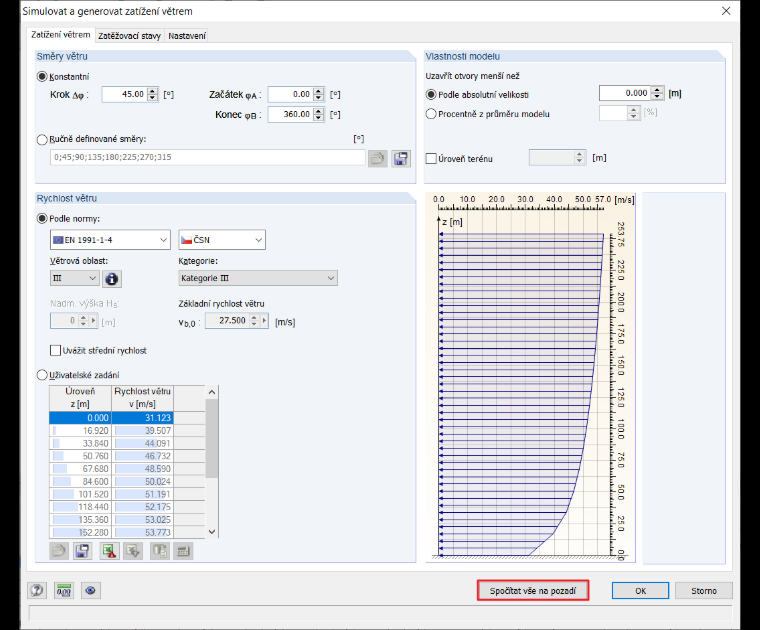Open the ČSN national annex dropdown
This screenshot has width=760, height=630.
coord(222,239)
